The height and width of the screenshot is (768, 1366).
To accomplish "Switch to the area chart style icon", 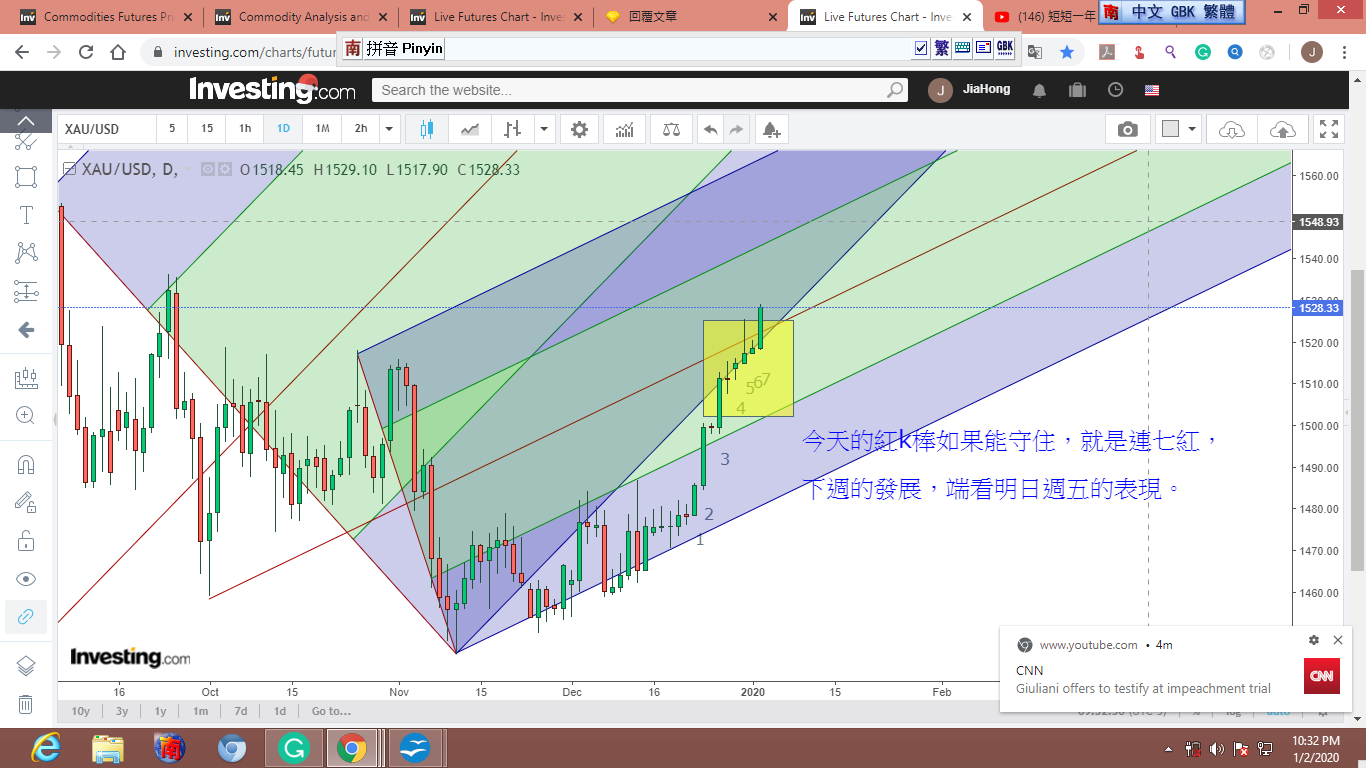I will pyautogui.click(x=469, y=129).
